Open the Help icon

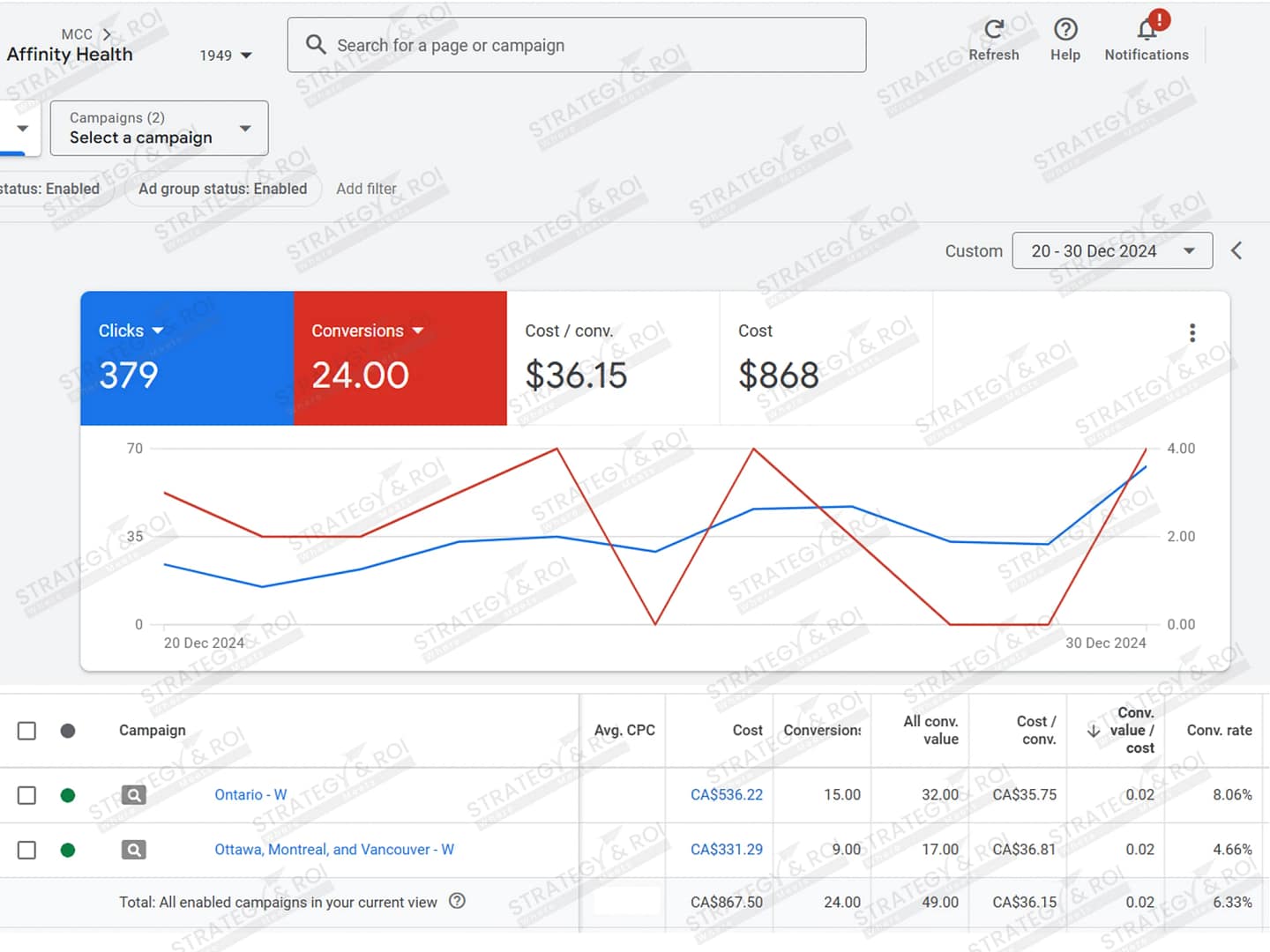click(x=1065, y=31)
